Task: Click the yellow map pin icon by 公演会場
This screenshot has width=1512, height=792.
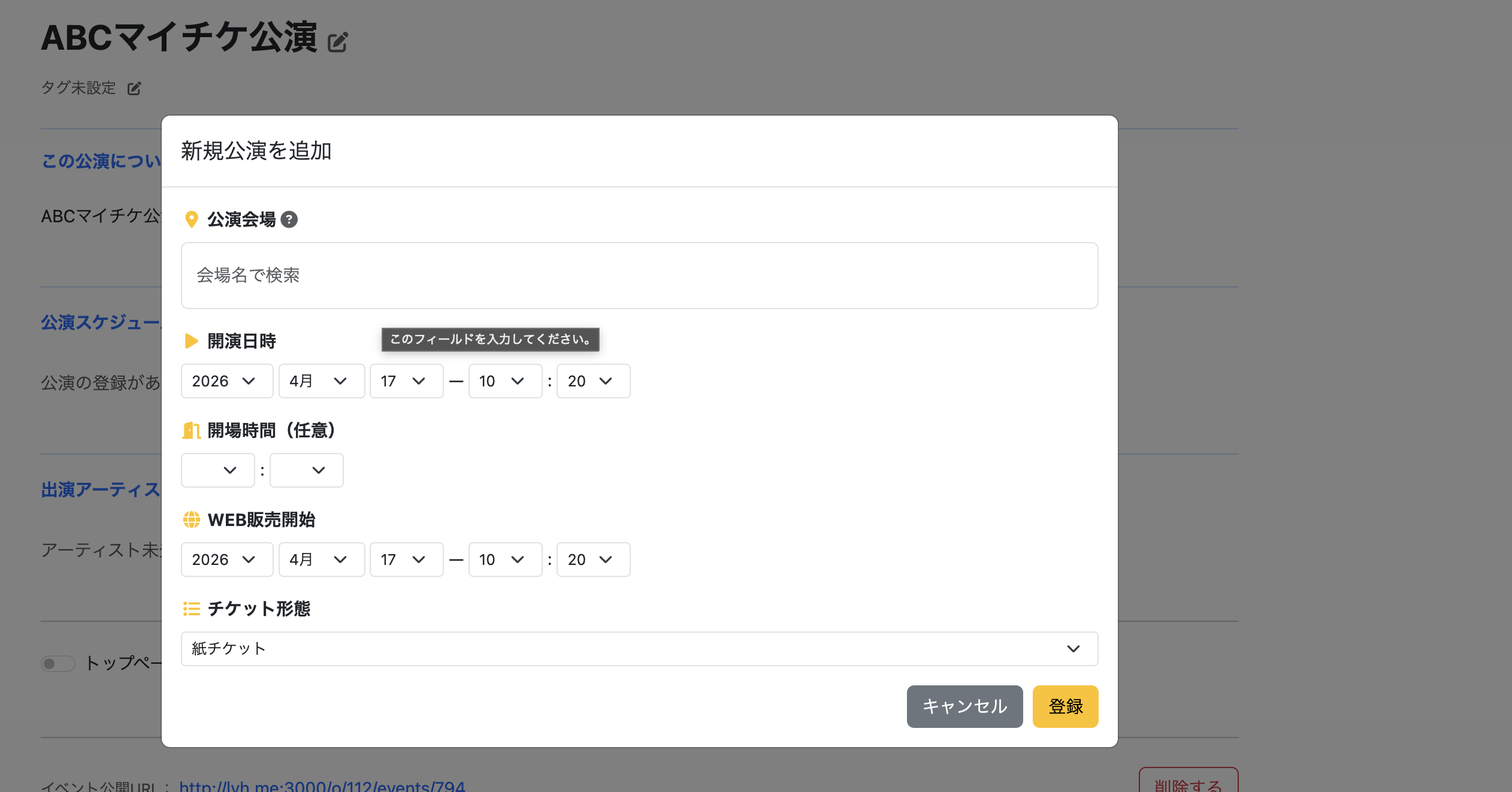Action: point(191,220)
